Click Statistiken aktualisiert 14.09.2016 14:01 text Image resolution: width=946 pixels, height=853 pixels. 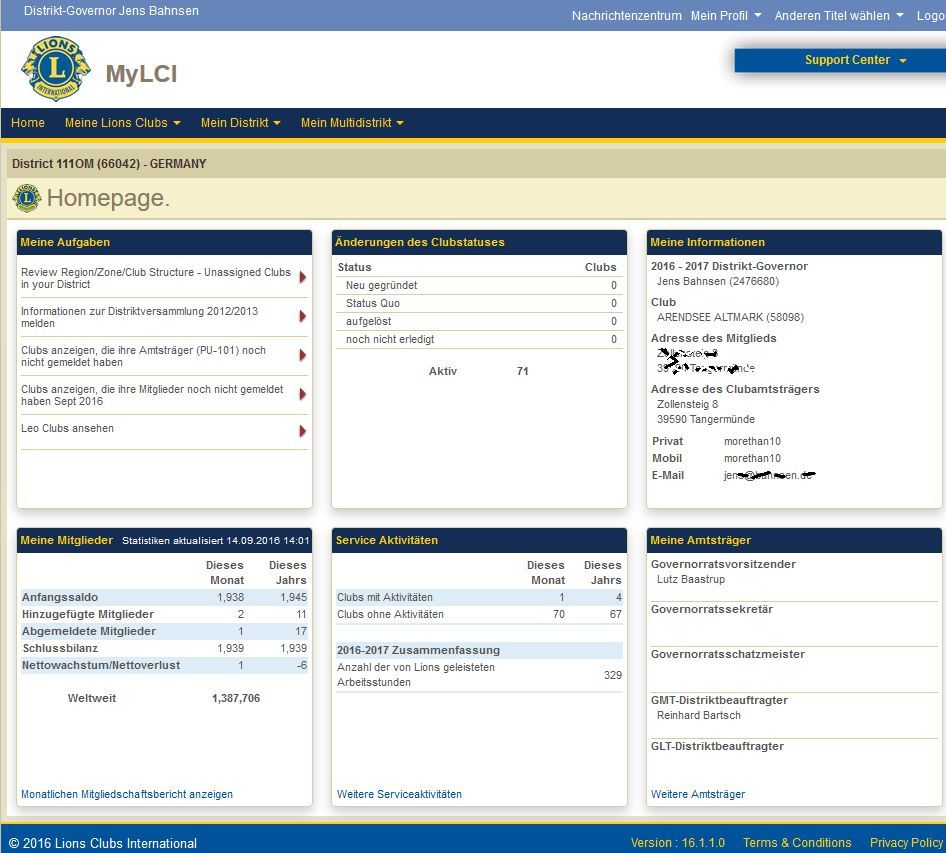[x=215, y=541]
